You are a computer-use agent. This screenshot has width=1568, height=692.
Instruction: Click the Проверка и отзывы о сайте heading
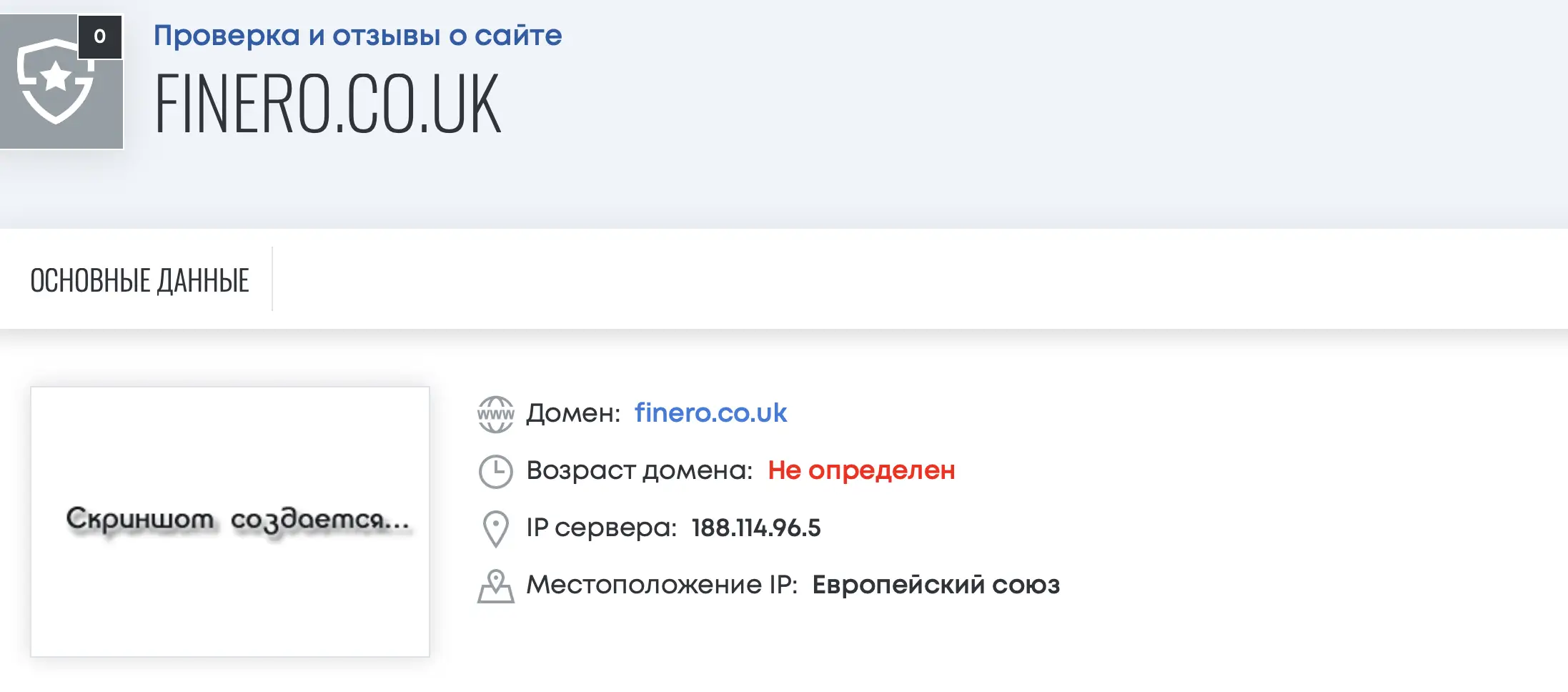pyautogui.click(x=358, y=35)
